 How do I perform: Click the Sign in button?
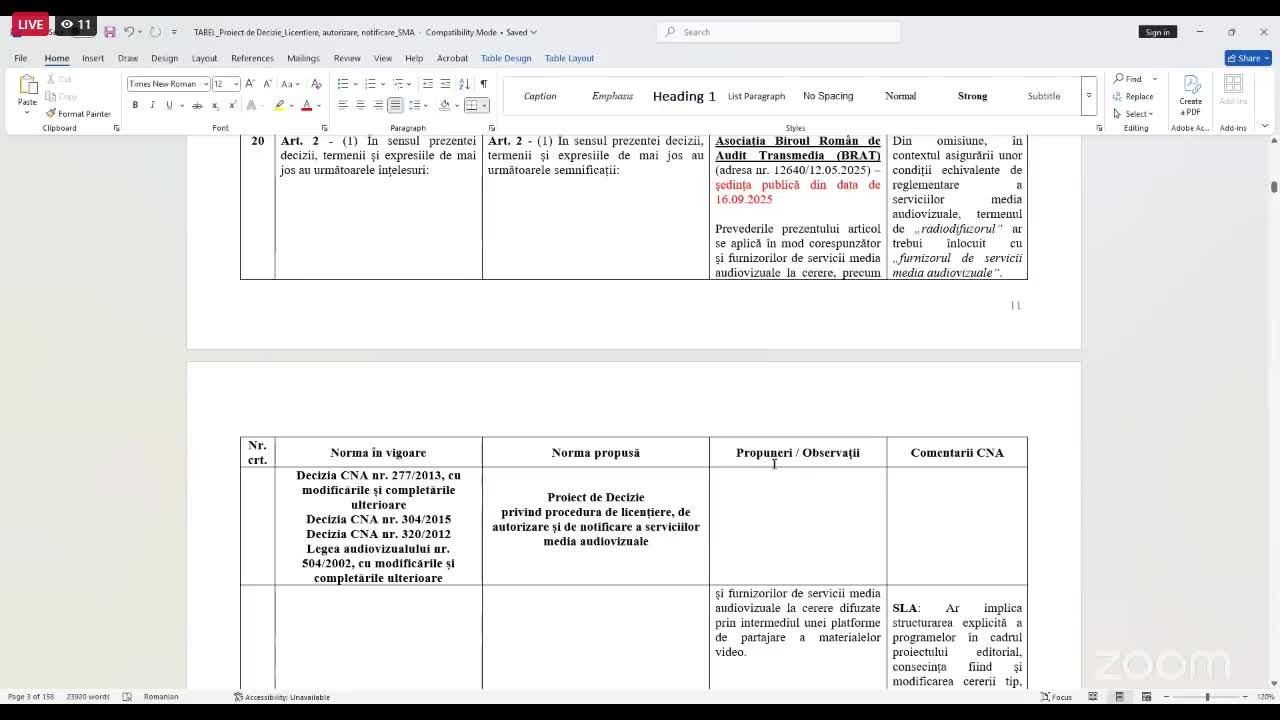tap(1157, 32)
